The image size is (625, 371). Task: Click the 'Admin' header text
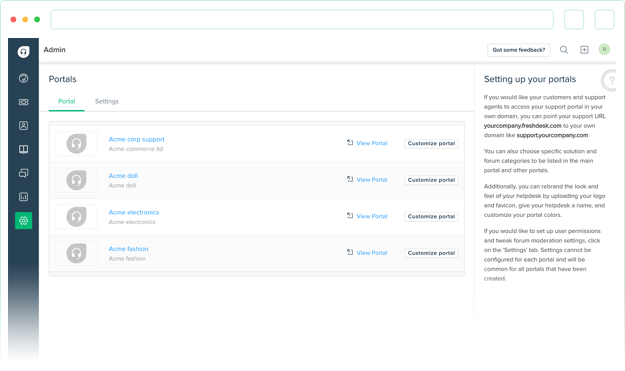[55, 49]
